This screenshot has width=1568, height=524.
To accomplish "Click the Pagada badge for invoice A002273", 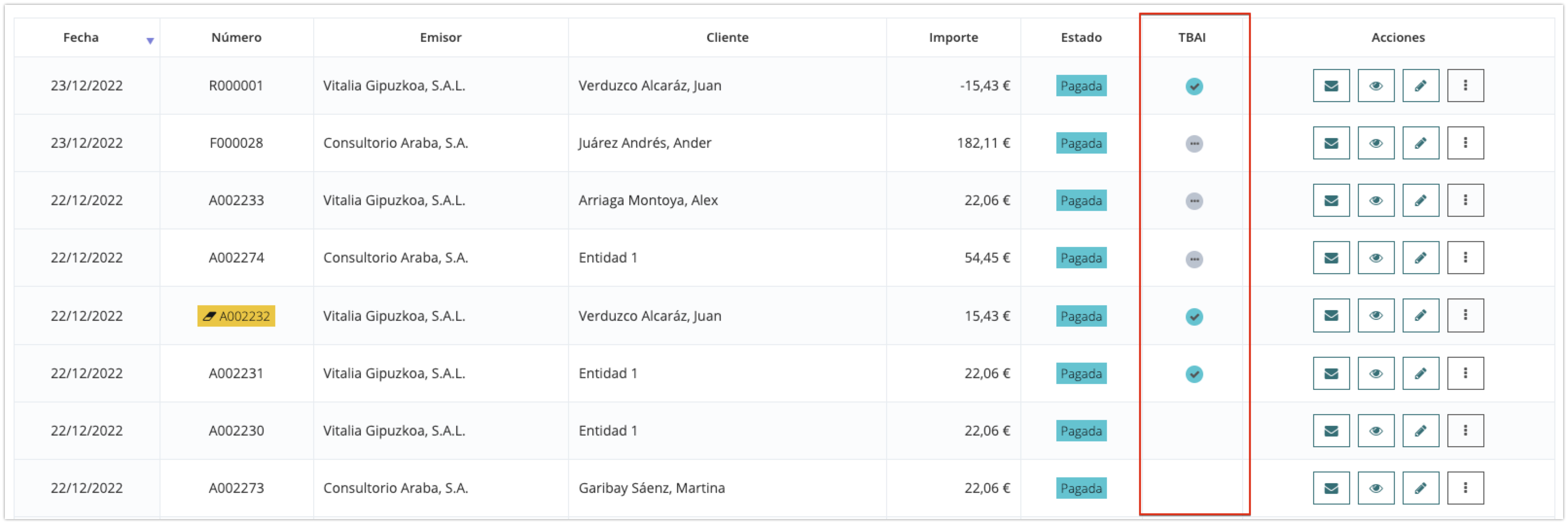I will 1081,488.
